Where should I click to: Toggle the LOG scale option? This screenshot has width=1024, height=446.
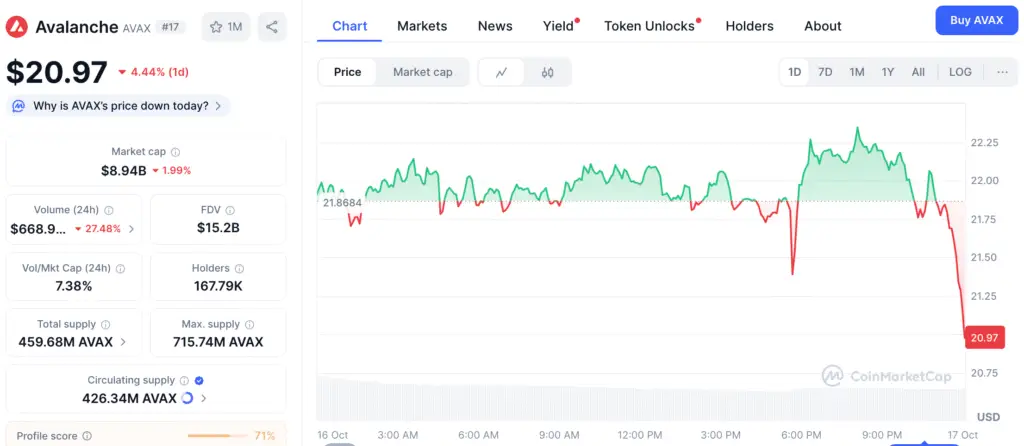[960, 72]
